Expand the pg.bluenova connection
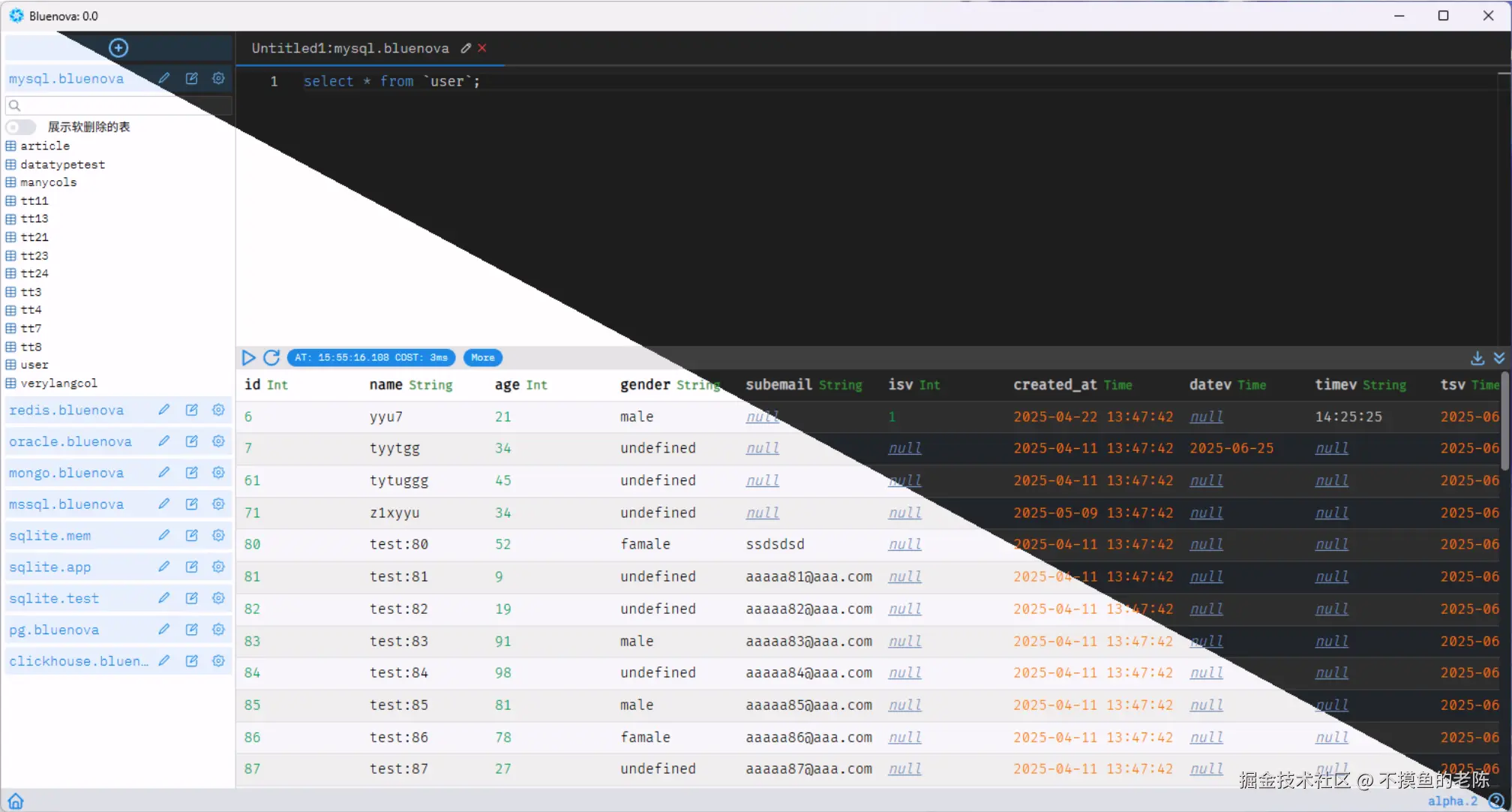Image resolution: width=1512 pixels, height=812 pixels. [x=54, y=630]
